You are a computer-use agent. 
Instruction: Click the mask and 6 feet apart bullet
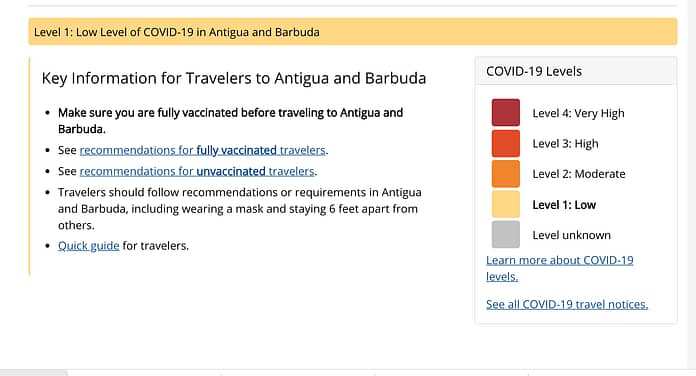[x=240, y=209]
